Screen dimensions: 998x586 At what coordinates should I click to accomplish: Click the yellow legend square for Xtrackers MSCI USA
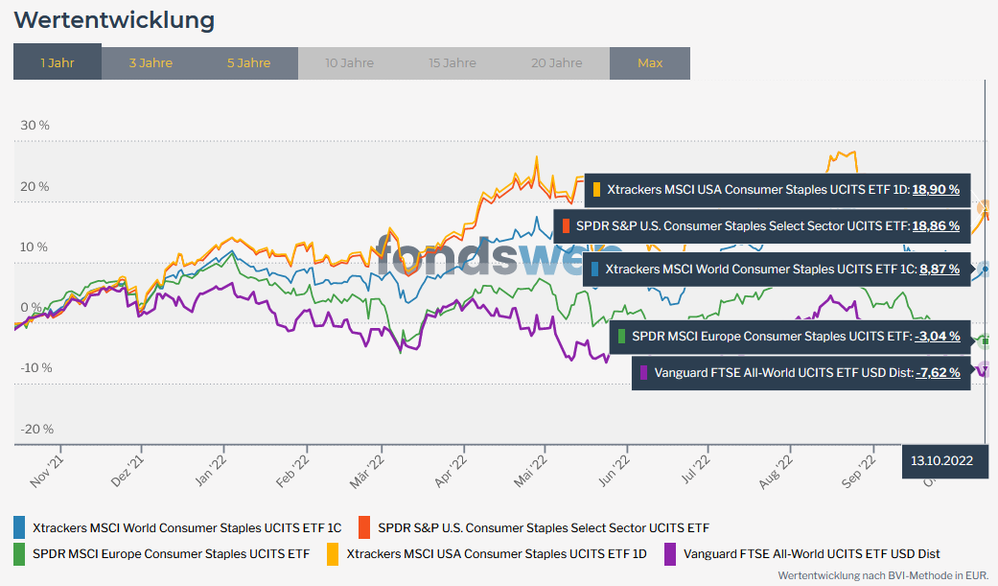coord(333,553)
